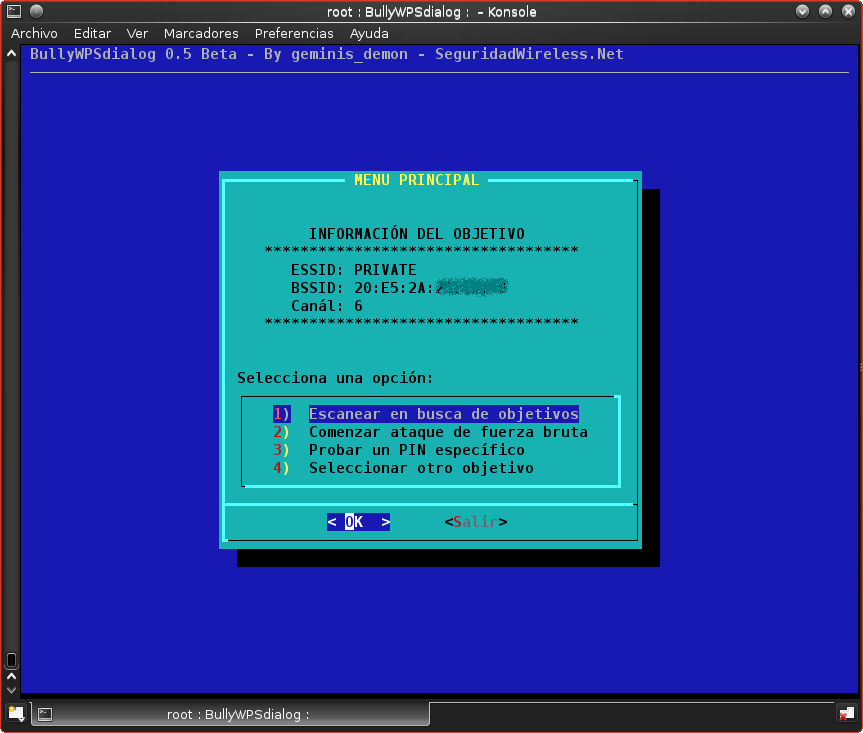863x733 pixels.
Task: Open the Archivo menu
Action: tap(34, 33)
